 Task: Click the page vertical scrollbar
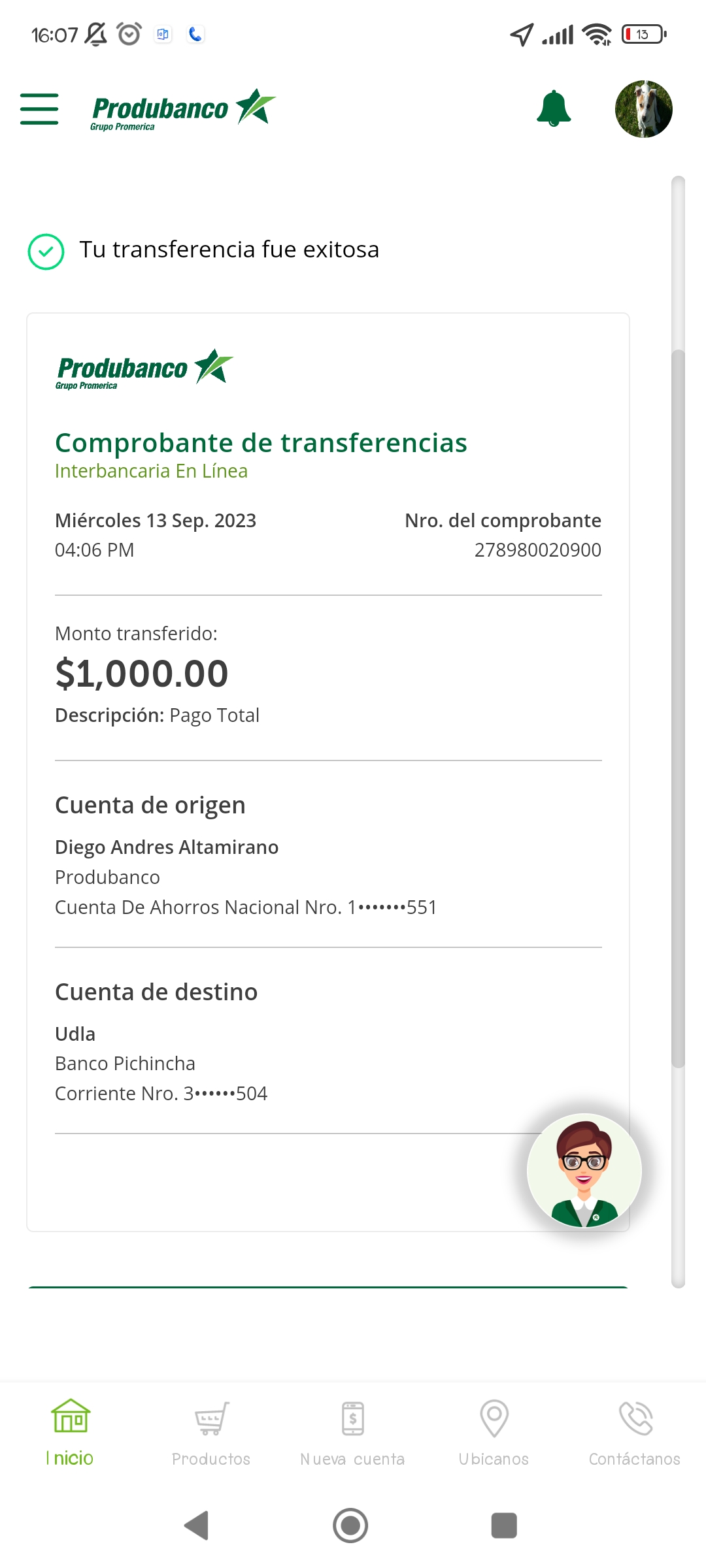[x=678, y=706]
